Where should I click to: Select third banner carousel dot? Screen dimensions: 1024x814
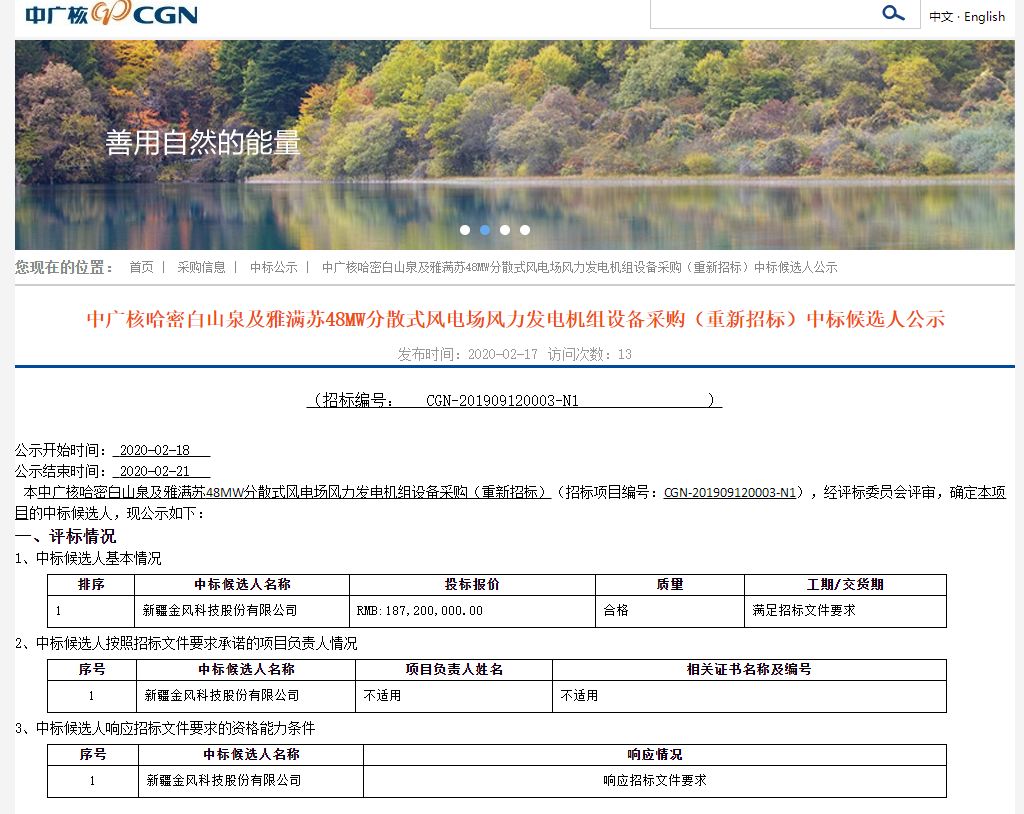click(505, 230)
